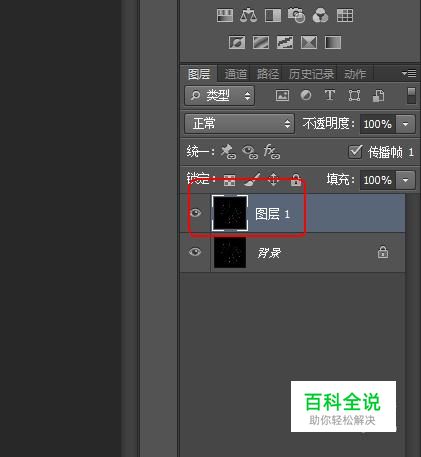This screenshot has width=421, height=457.
Task: Switch to the 历史记录 tab
Action: click(311, 74)
